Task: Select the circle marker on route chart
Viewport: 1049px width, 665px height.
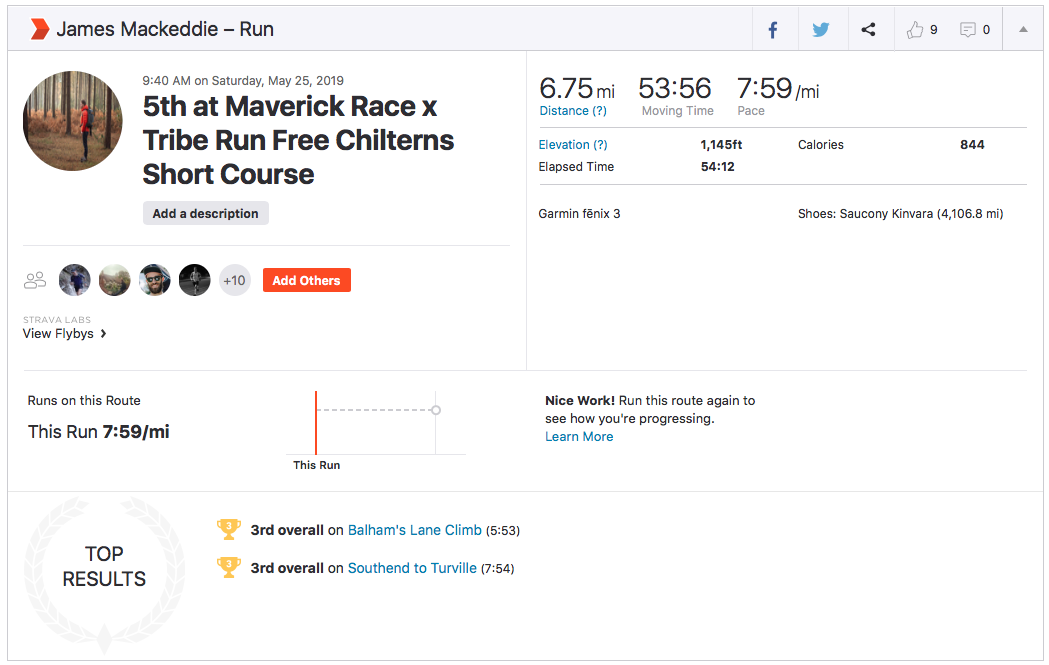Action: tap(436, 410)
